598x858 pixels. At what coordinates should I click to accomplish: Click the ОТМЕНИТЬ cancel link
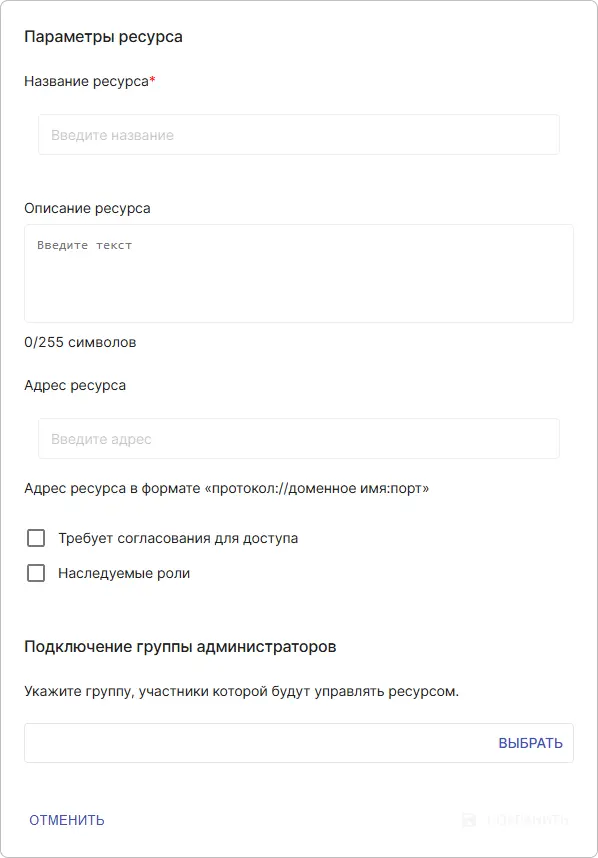click(64, 820)
